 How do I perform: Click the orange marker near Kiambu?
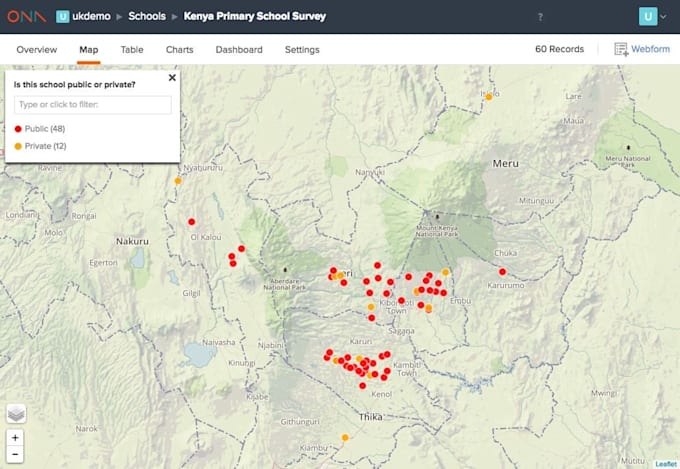click(x=345, y=437)
